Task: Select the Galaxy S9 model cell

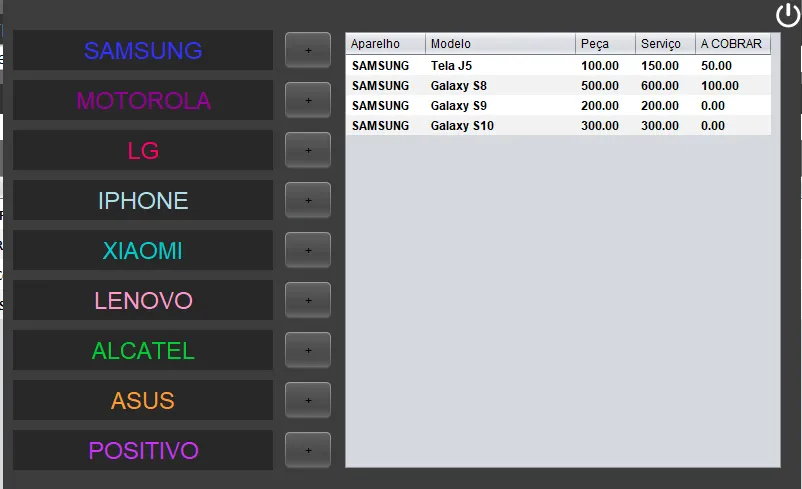Action: click(500, 105)
